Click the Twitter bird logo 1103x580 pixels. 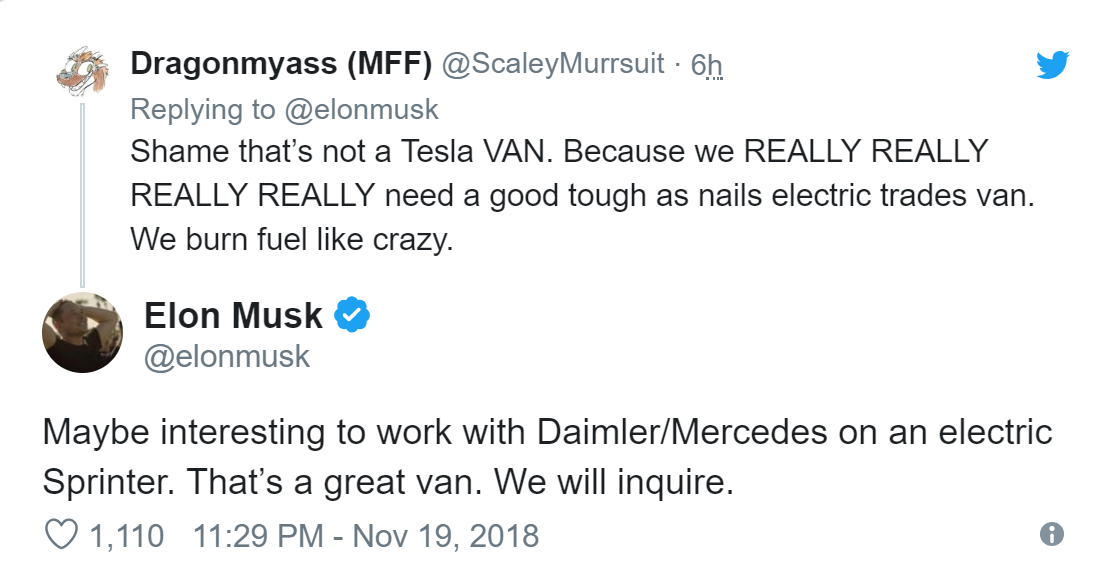(x=1052, y=65)
